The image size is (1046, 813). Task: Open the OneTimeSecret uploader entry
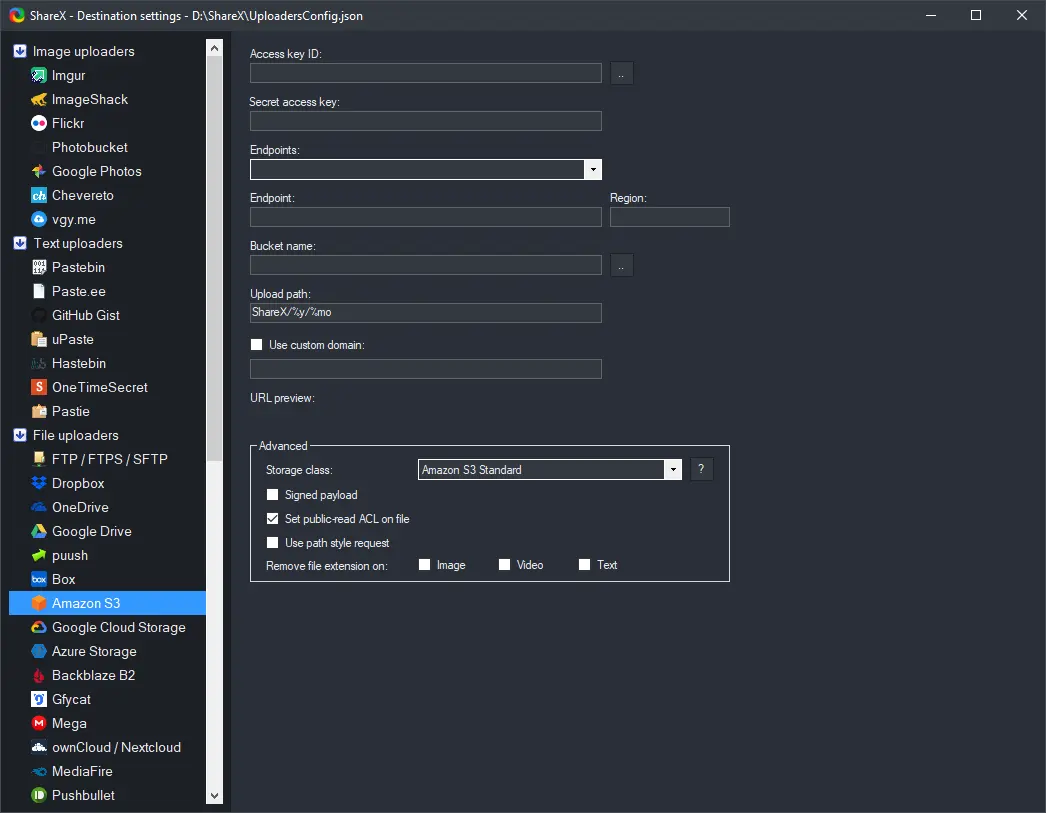99,387
